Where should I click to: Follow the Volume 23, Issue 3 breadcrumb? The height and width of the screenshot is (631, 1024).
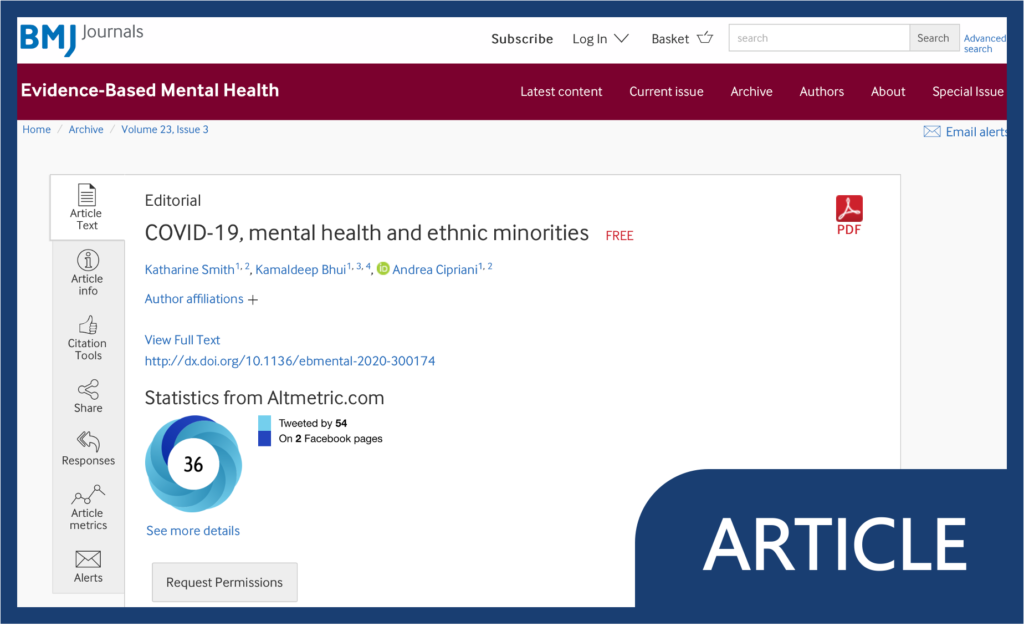[x=165, y=130]
